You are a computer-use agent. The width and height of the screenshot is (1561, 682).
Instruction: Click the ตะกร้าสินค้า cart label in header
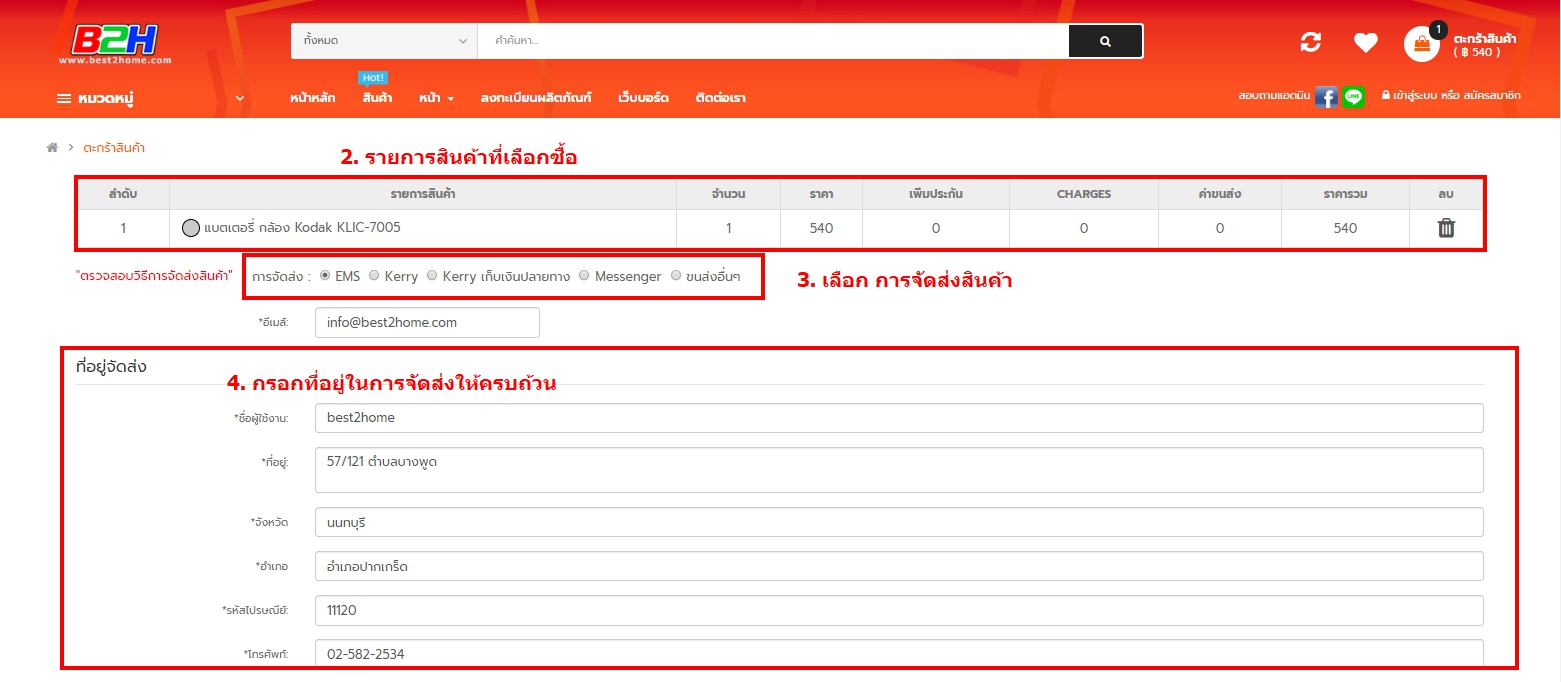(x=1485, y=38)
